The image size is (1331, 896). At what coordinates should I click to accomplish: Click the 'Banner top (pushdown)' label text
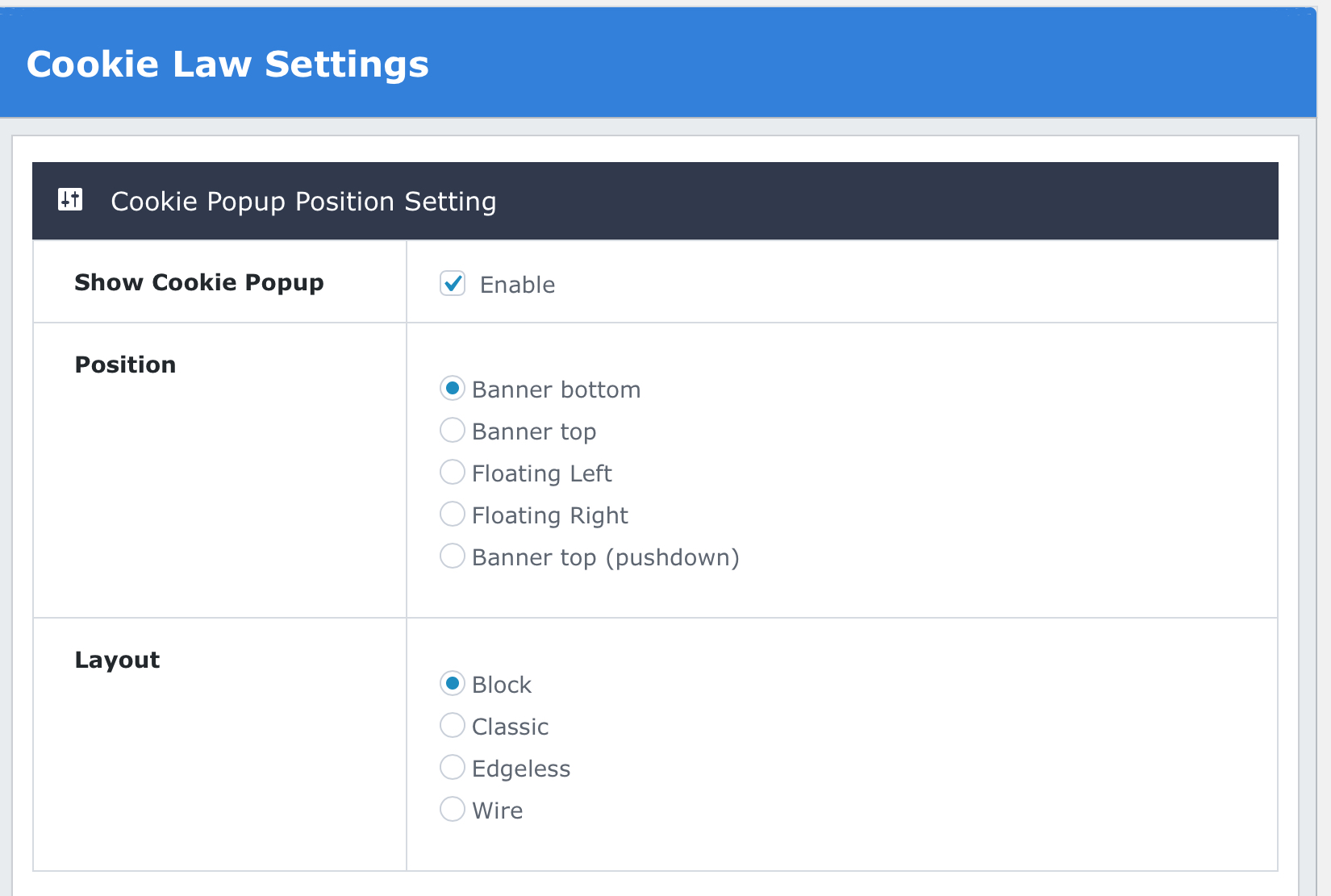point(605,557)
